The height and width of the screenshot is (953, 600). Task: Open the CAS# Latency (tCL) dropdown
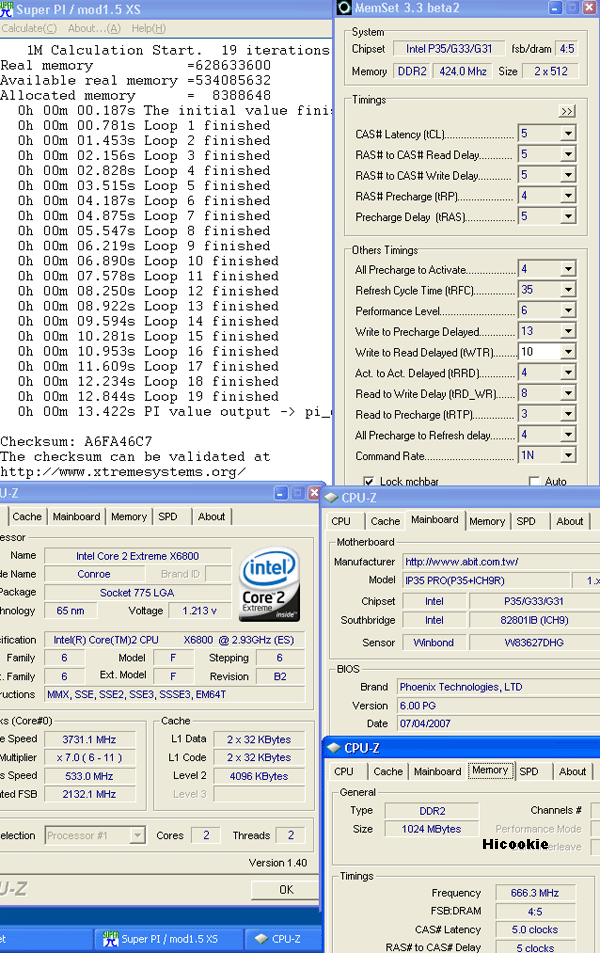tap(568, 134)
